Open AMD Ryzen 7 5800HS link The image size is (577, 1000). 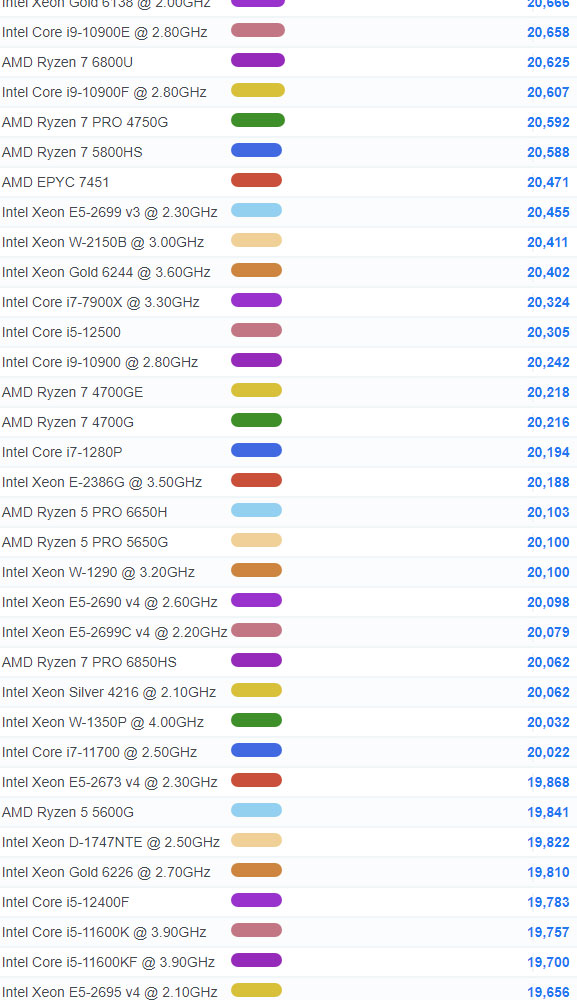click(72, 152)
